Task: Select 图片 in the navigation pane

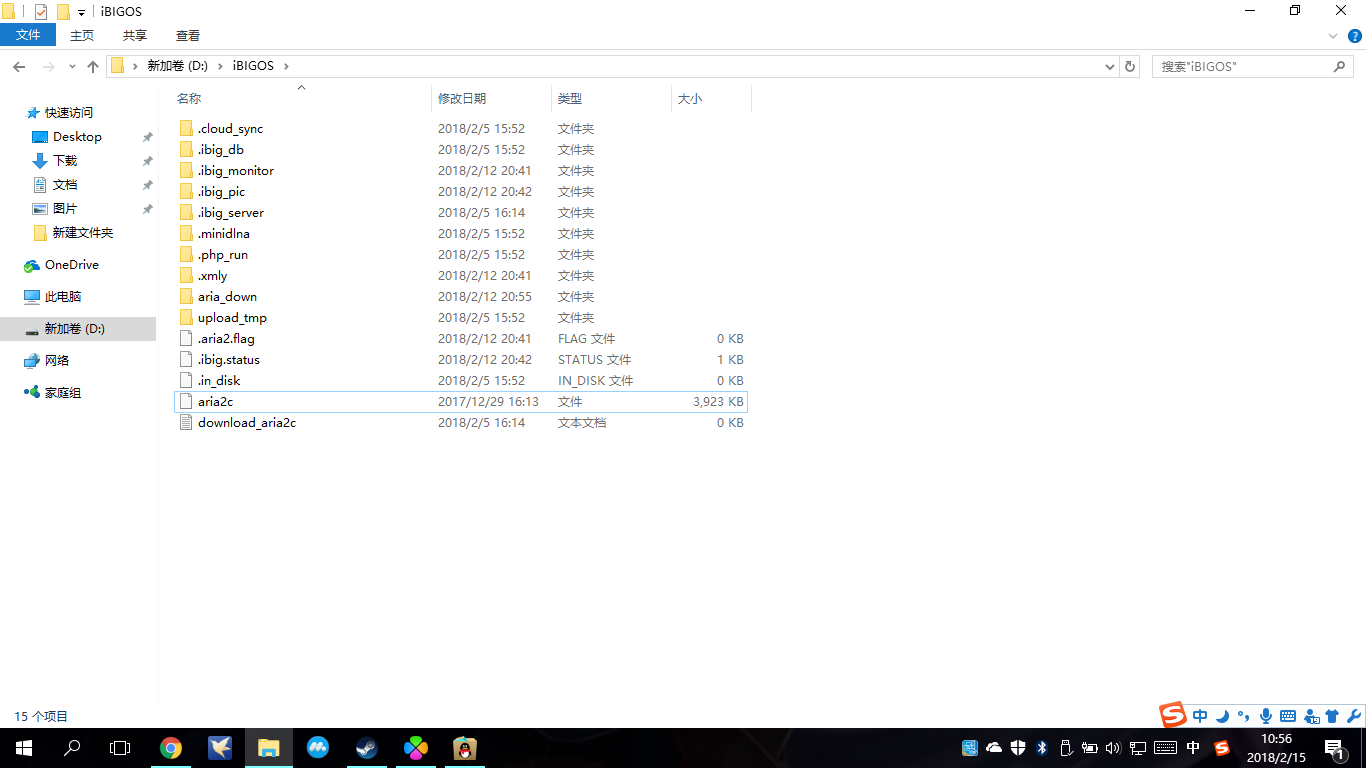Action: [65, 209]
